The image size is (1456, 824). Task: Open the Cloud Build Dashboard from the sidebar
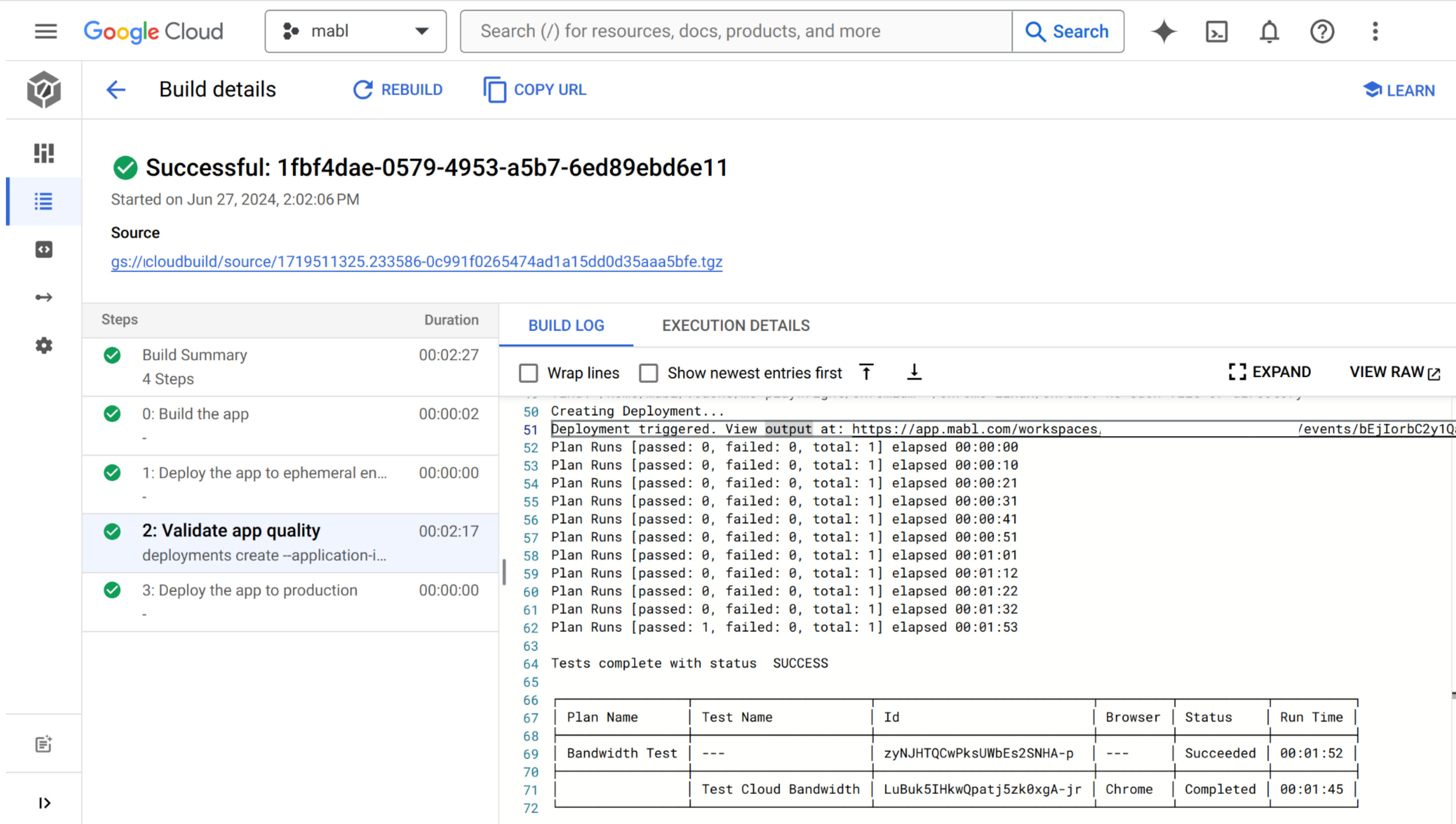pyautogui.click(x=43, y=153)
